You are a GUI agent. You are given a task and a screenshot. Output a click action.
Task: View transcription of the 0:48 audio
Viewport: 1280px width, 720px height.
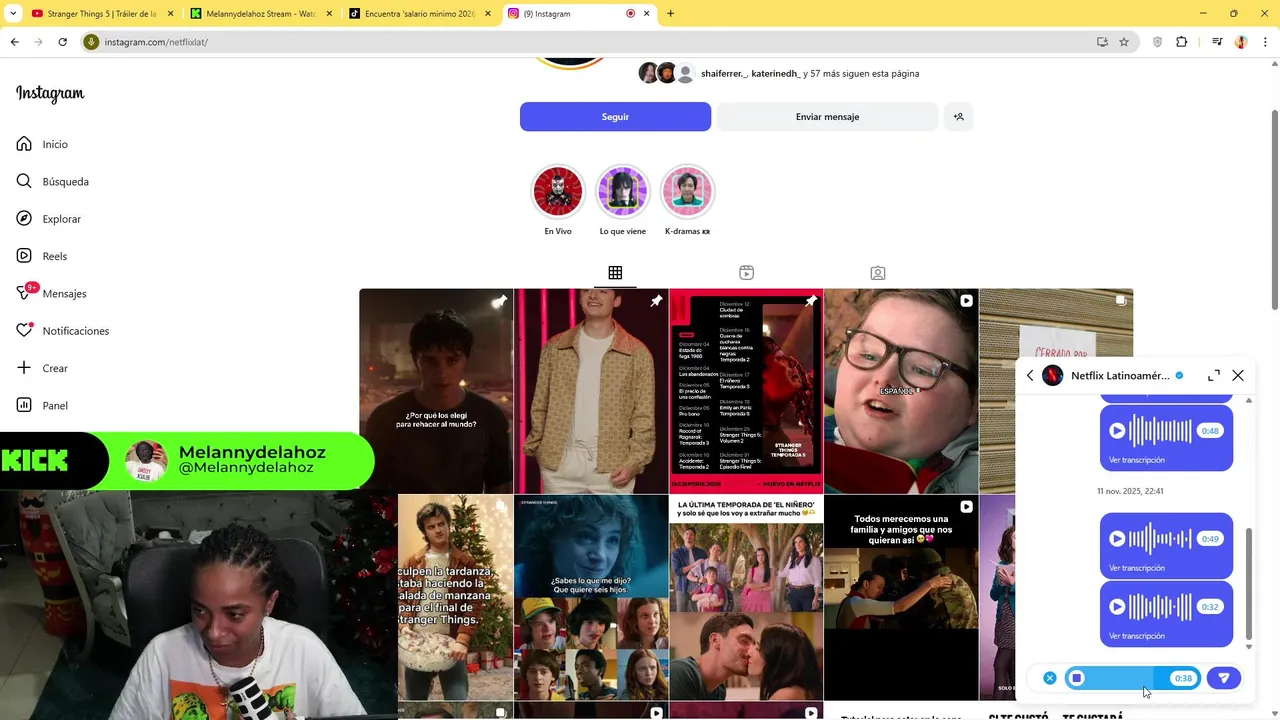pos(1137,460)
